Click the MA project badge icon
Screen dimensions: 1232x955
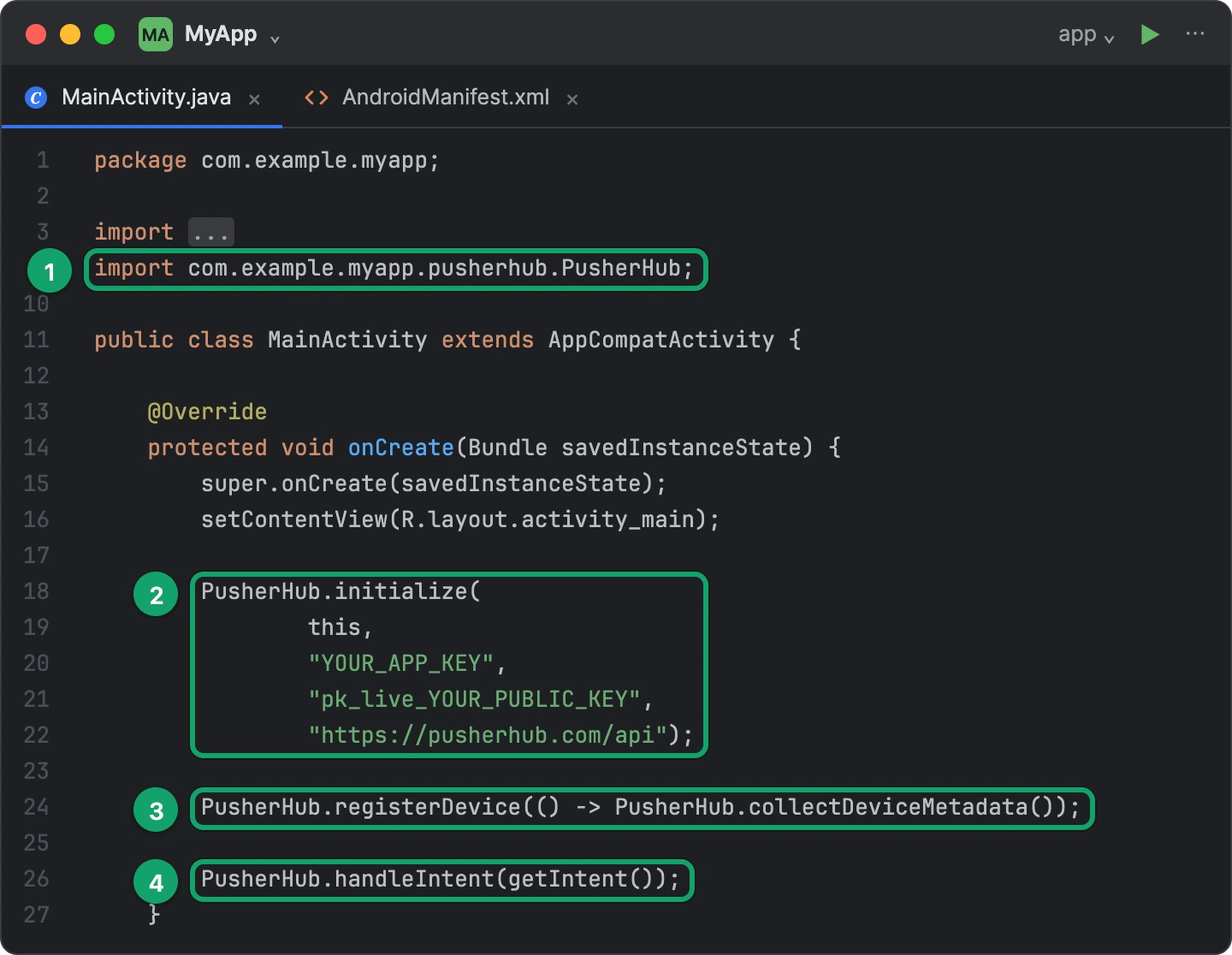[x=156, y=34]
